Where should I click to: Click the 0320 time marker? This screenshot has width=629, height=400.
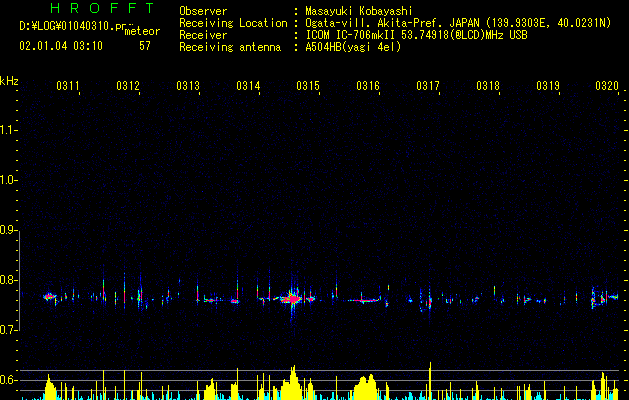pyautogui.click(x=607, y=85)
